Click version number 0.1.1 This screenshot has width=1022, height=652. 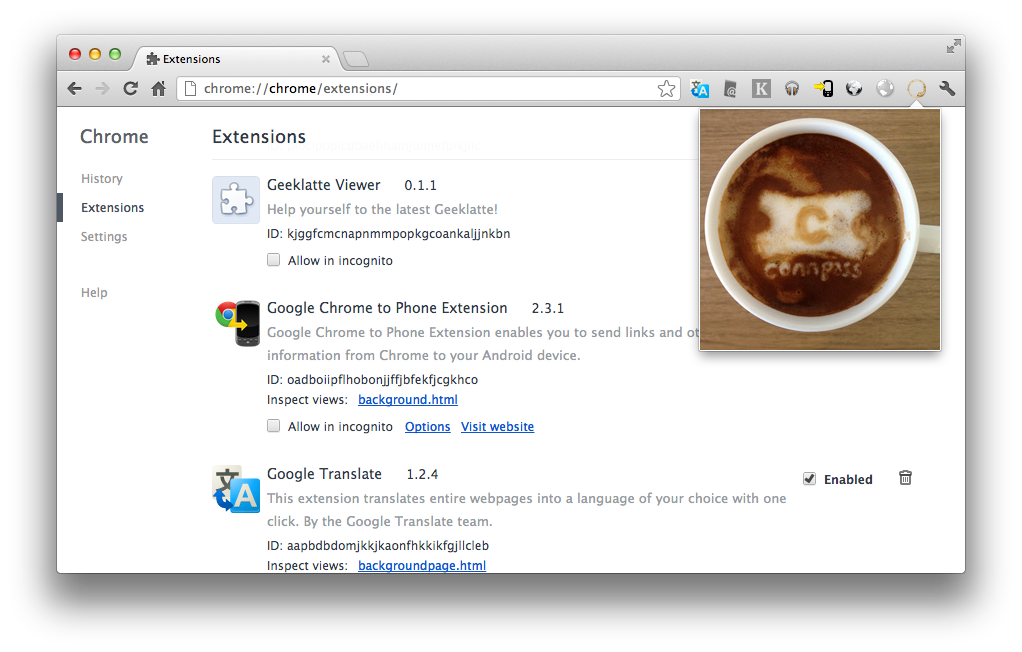(x=420, y=186)
